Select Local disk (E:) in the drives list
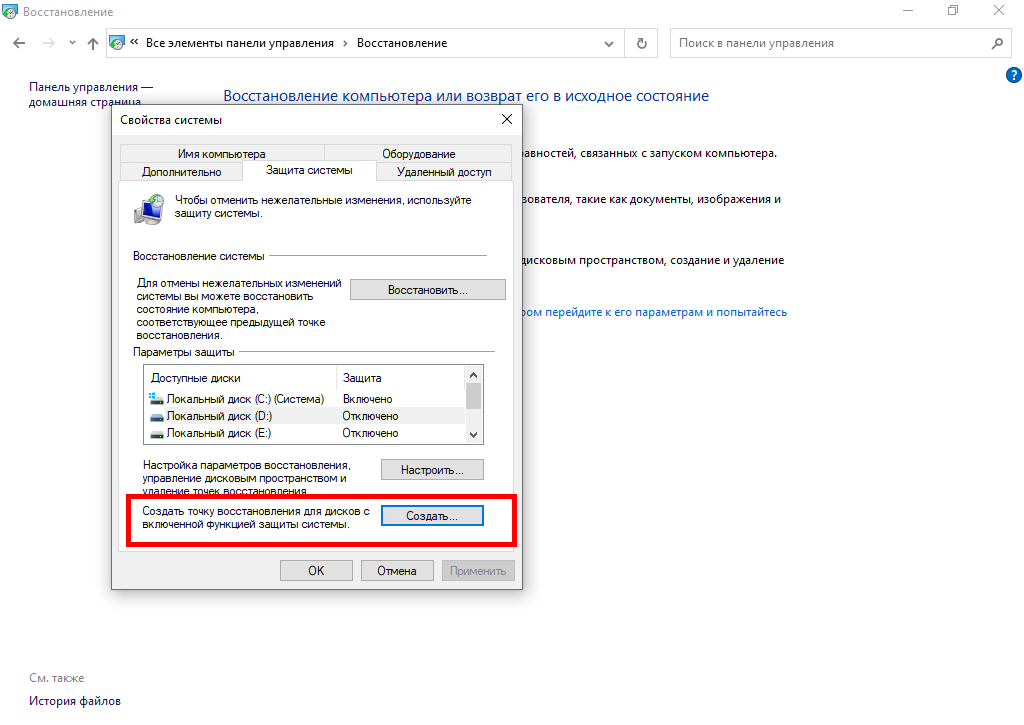 tap(218, 433)
